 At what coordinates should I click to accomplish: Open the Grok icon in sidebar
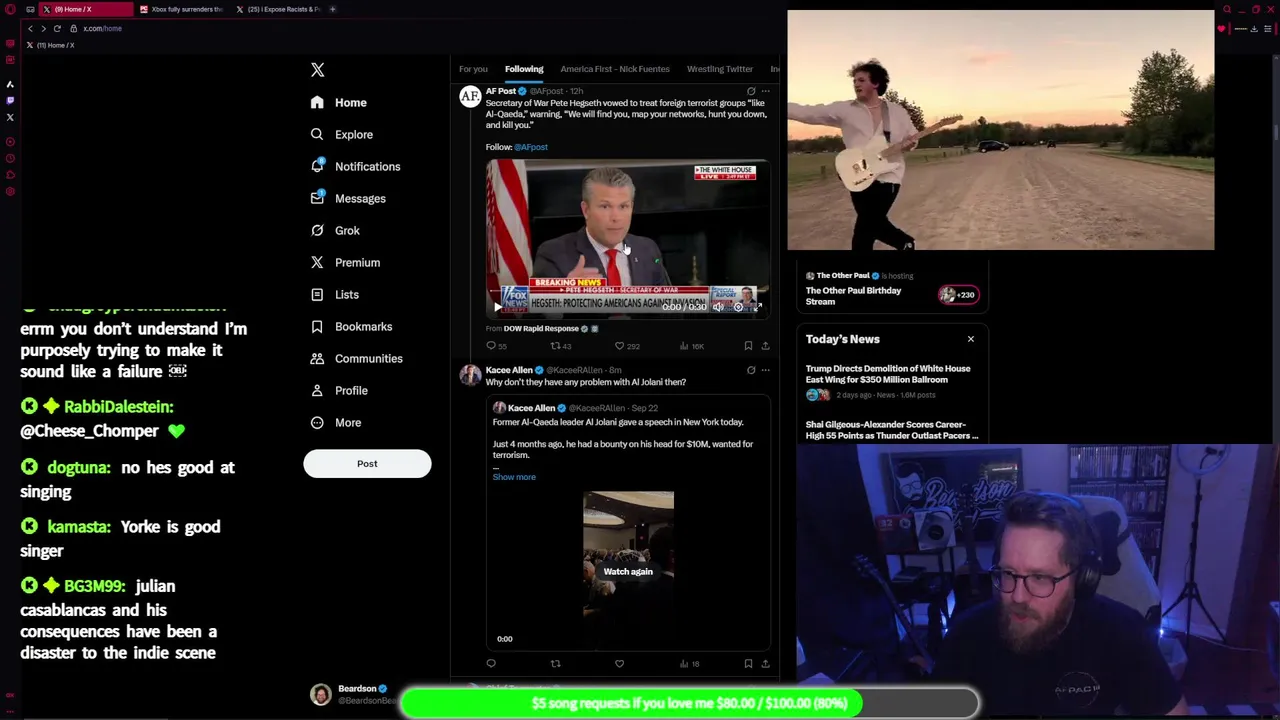[317, 230]
